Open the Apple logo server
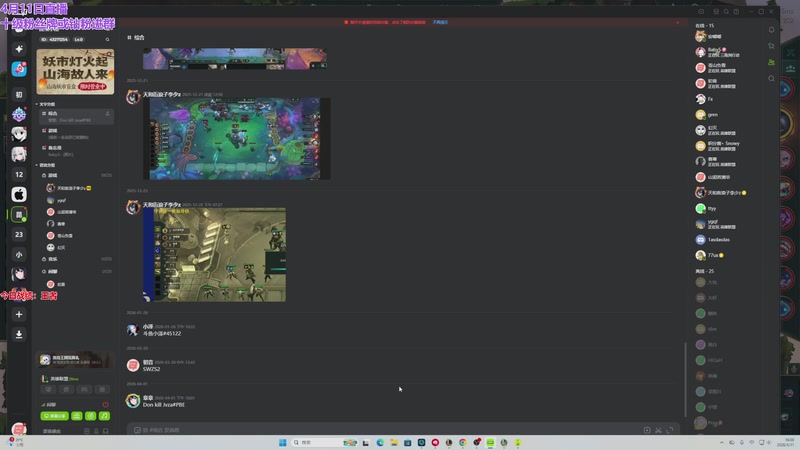 pos(19,194)
